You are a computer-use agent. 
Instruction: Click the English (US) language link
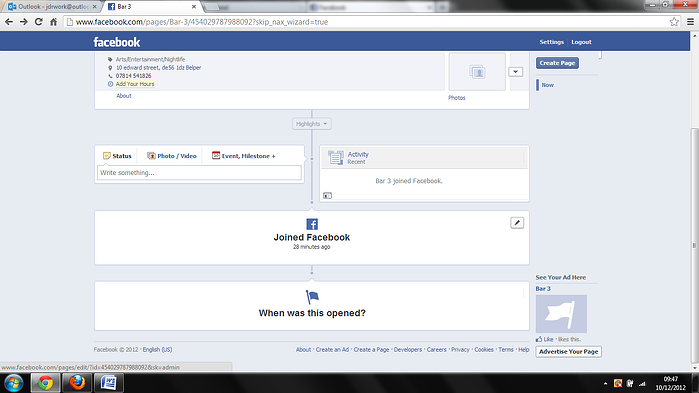coord(157,349)
